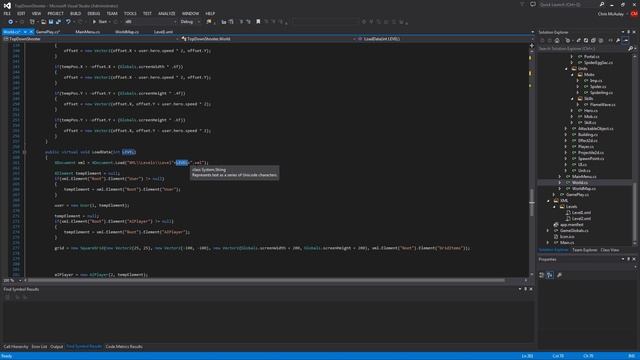The image size is (640, 360).
Task: Open the Team Explorer tab
Action: point(584,250)
